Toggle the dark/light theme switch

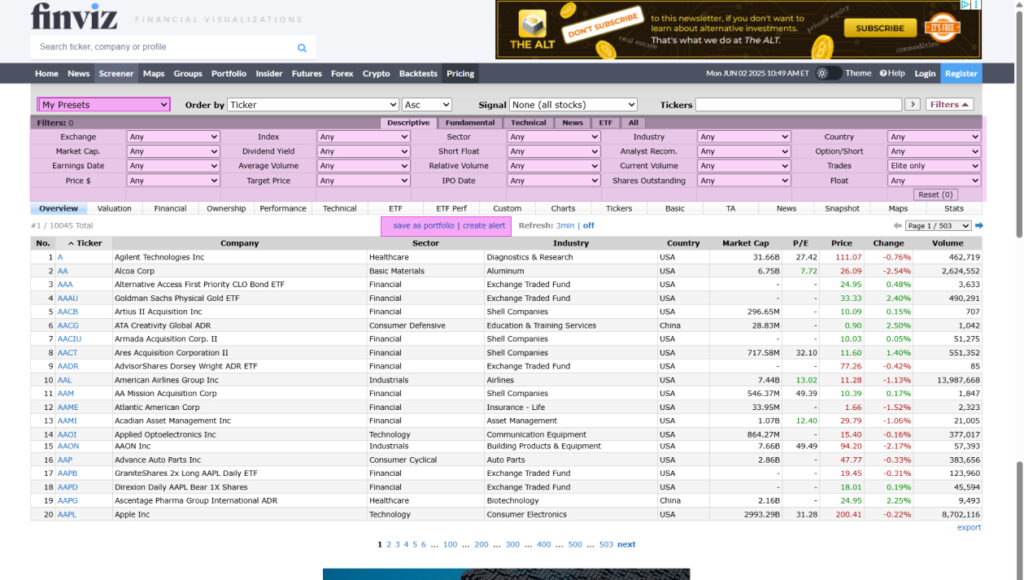827,73
